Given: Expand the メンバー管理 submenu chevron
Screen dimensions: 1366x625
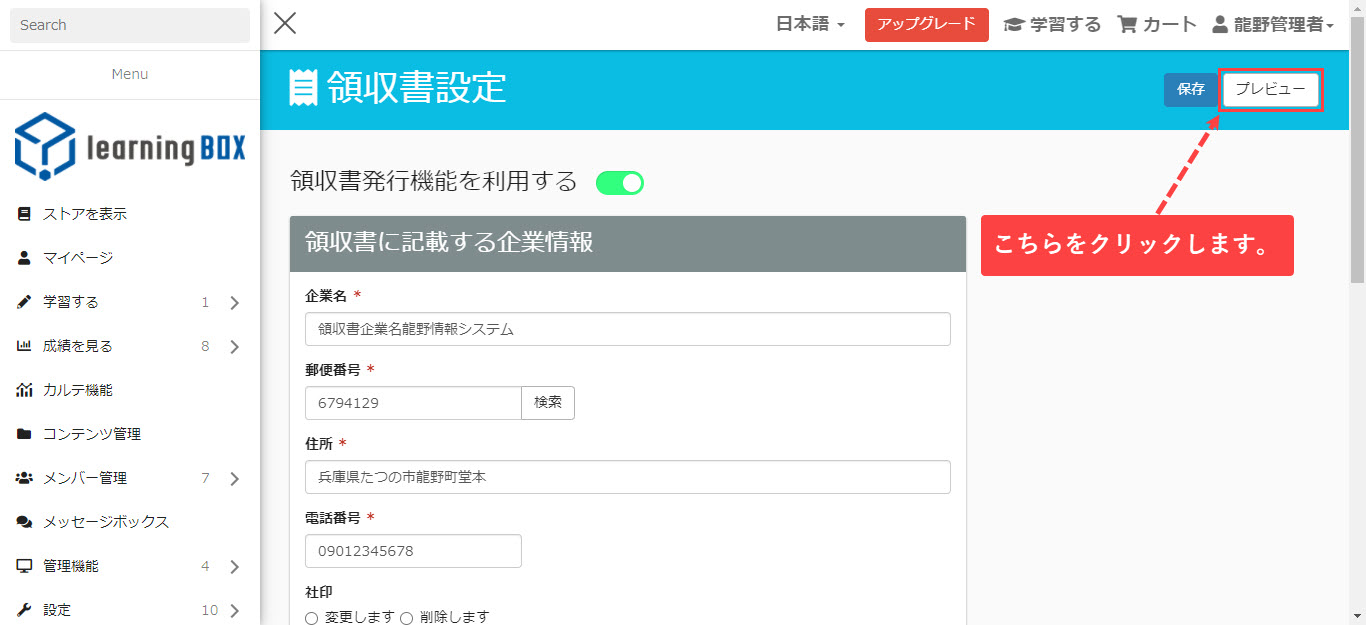Looking at the screenshot, I should [x=235, y=479].
